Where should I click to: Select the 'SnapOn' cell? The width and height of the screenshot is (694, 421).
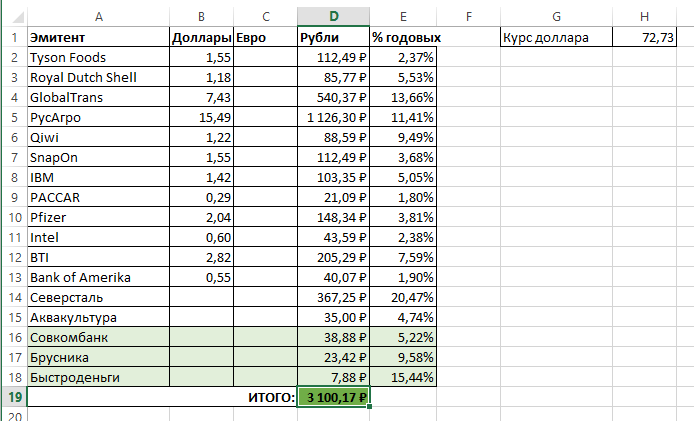click(98, 157)
